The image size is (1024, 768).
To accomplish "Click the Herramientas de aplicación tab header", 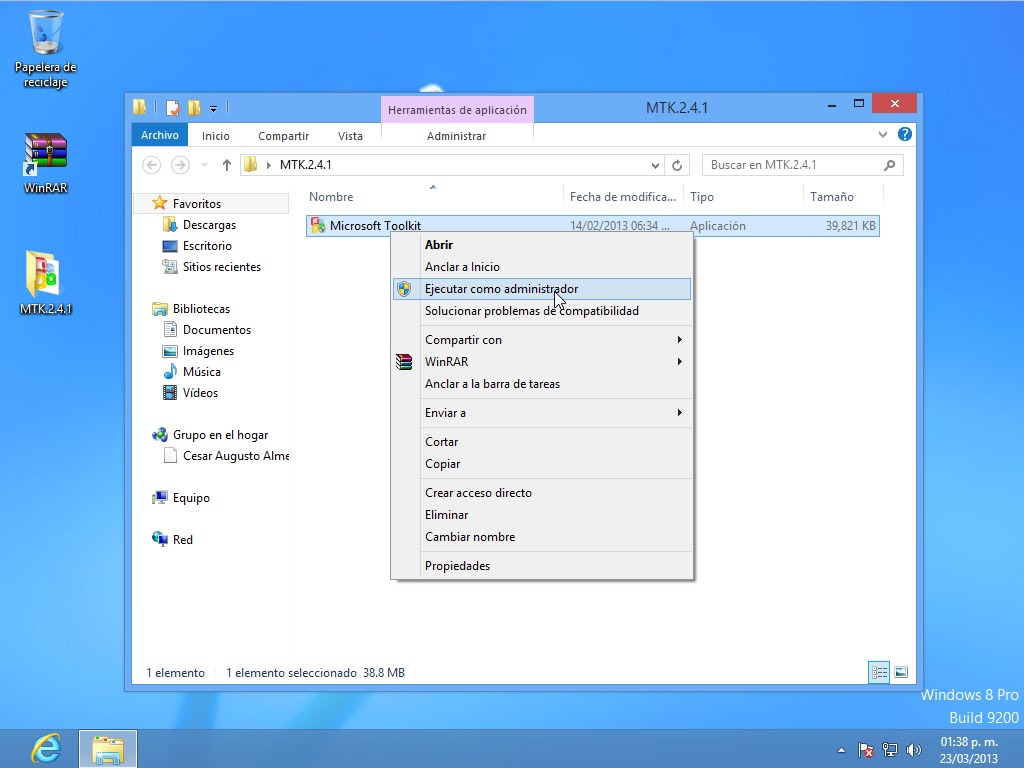I will click(x=457, y=110).
